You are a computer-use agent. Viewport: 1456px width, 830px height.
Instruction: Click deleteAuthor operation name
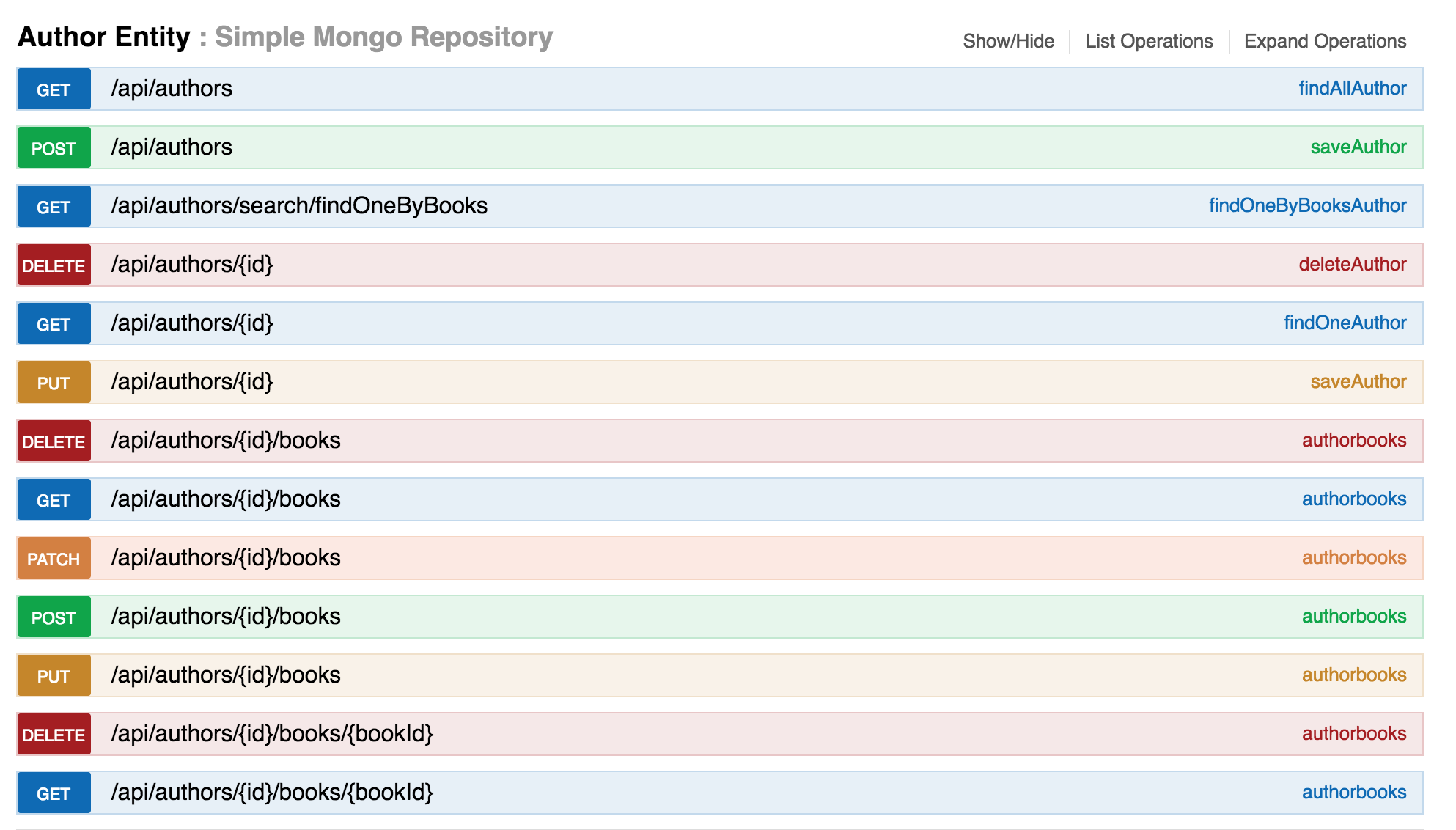point(1352,265)
